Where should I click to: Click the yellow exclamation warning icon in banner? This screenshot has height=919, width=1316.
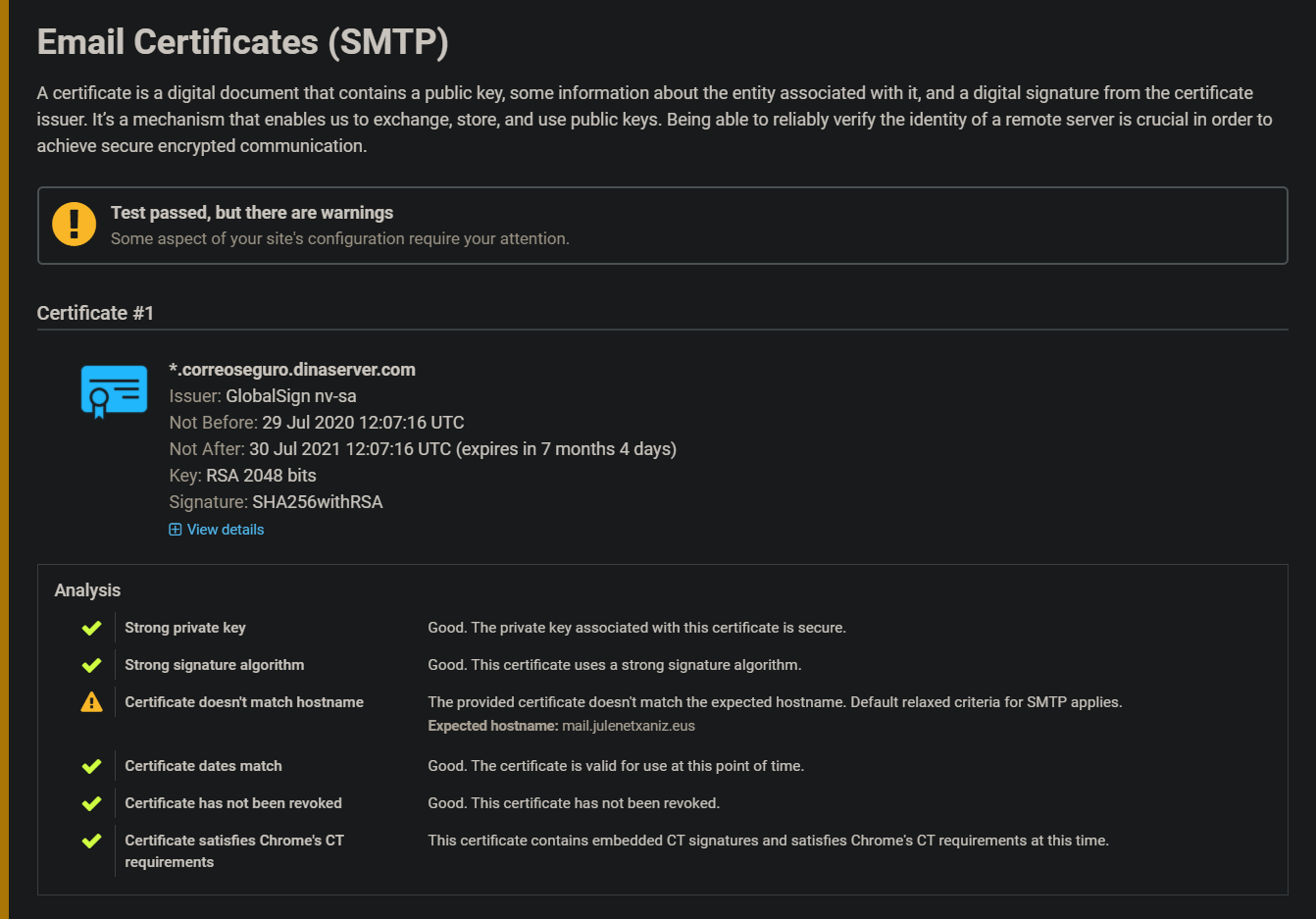click(x=74, y=225)
